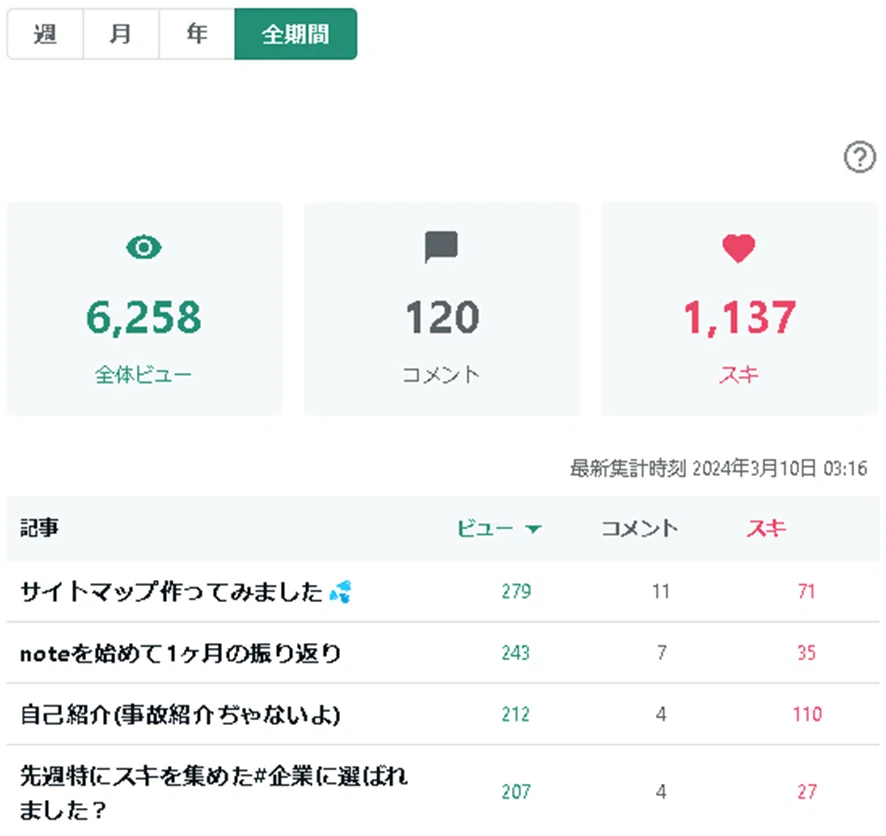
Task: Switch to the 月 period tab
Action: (x=121, y=34)
